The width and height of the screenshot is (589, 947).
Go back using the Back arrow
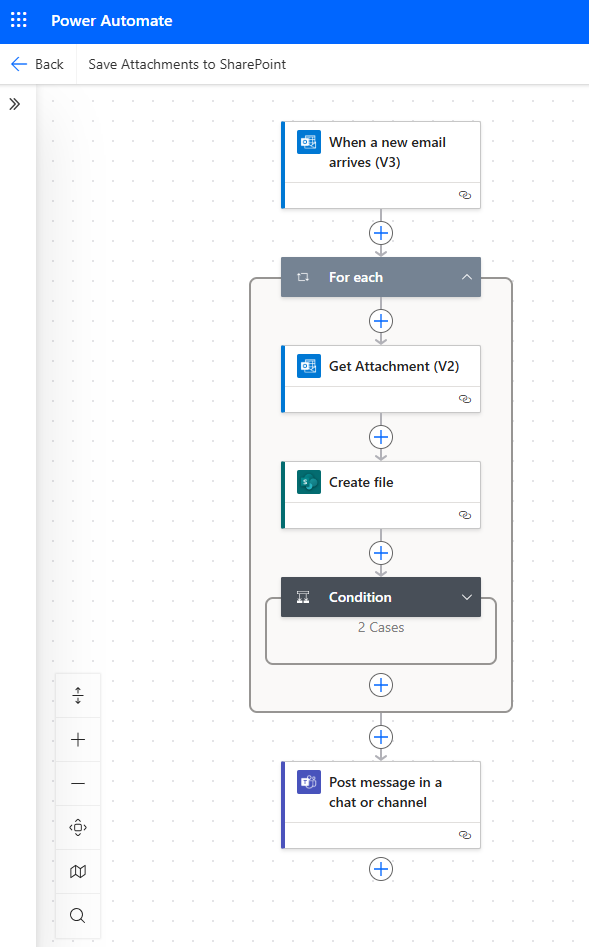(x=37, y=64)
